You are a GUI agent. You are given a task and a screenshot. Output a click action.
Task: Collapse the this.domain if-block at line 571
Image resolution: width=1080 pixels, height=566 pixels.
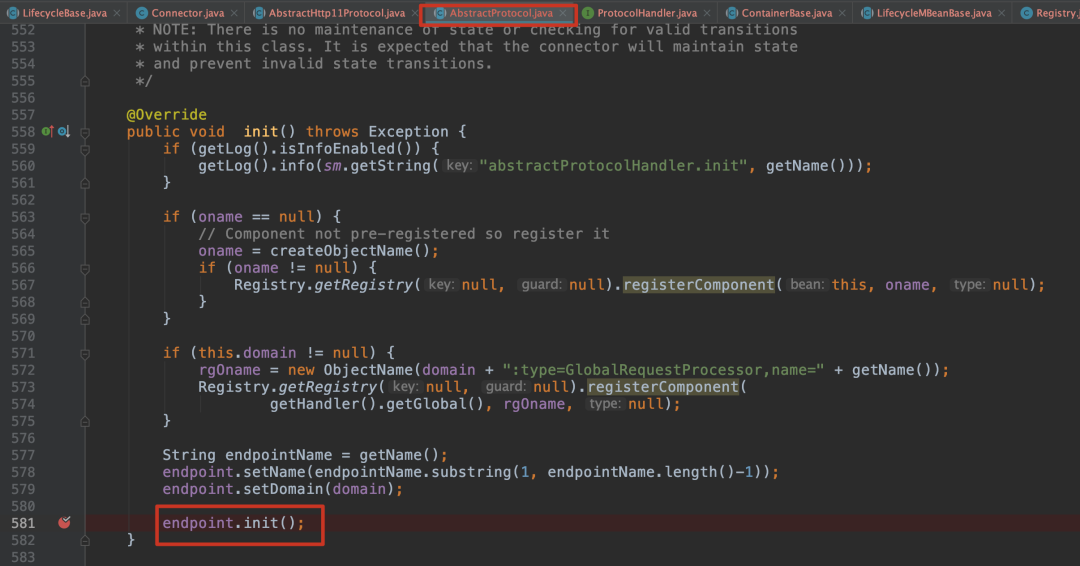coord(85,353)
